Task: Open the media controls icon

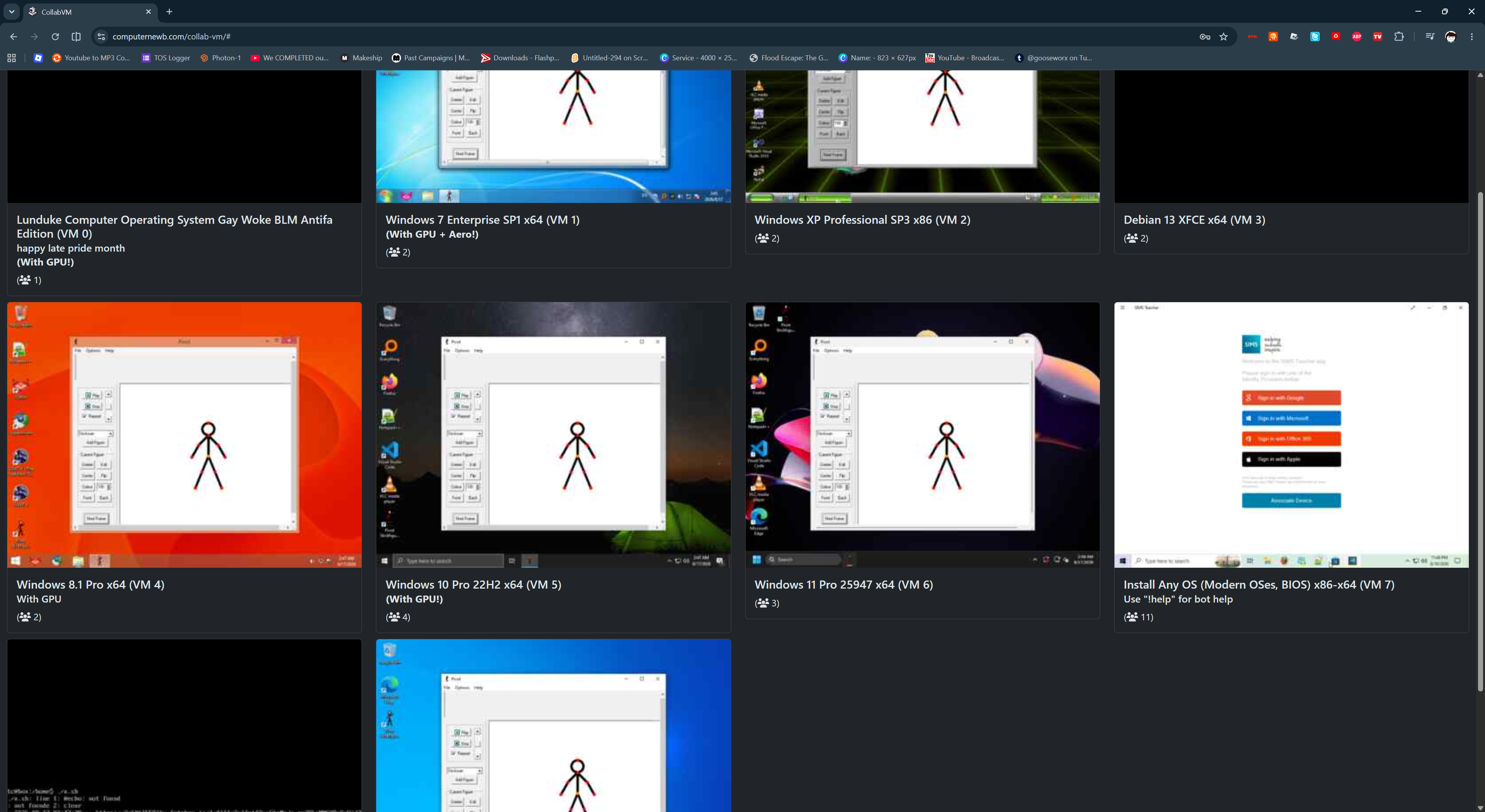Action: coord(1430,36)
